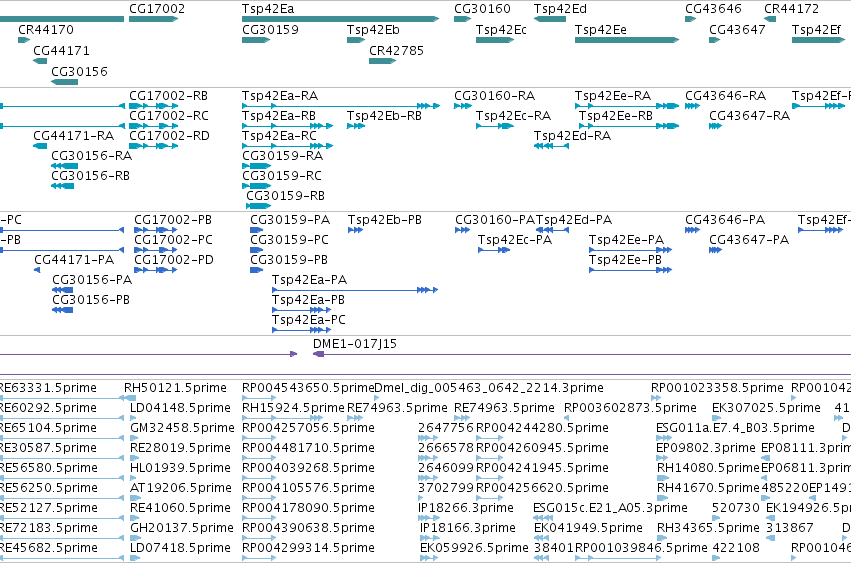851x563 pixels.
Task: Click the RH50121.5prime EST label
Action: click(175, 388)
